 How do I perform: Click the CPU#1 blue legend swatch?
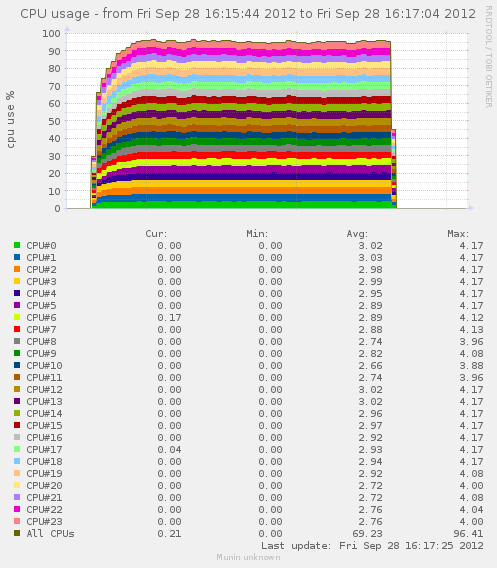point(17,257)
